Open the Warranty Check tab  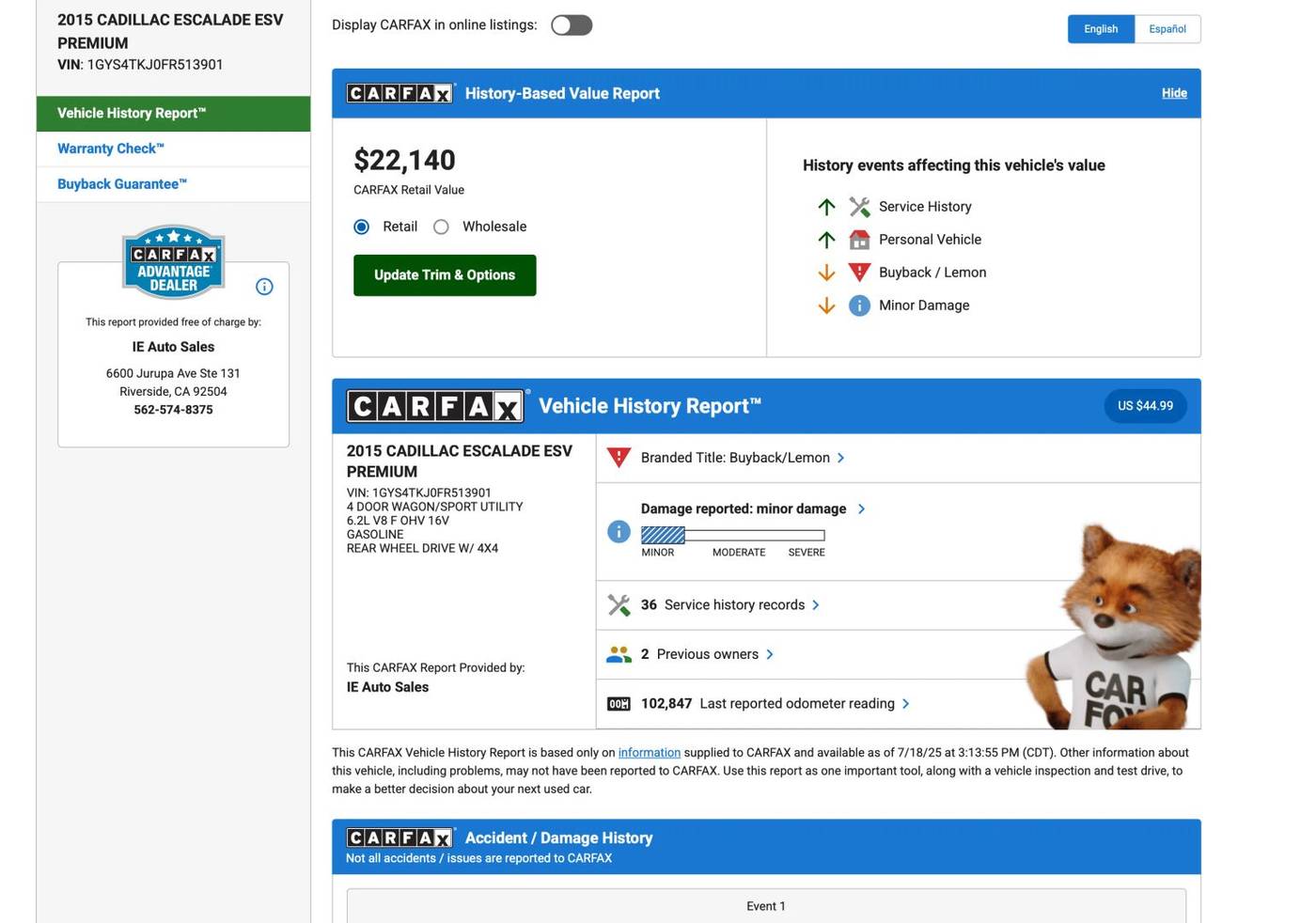click(173, 149)
